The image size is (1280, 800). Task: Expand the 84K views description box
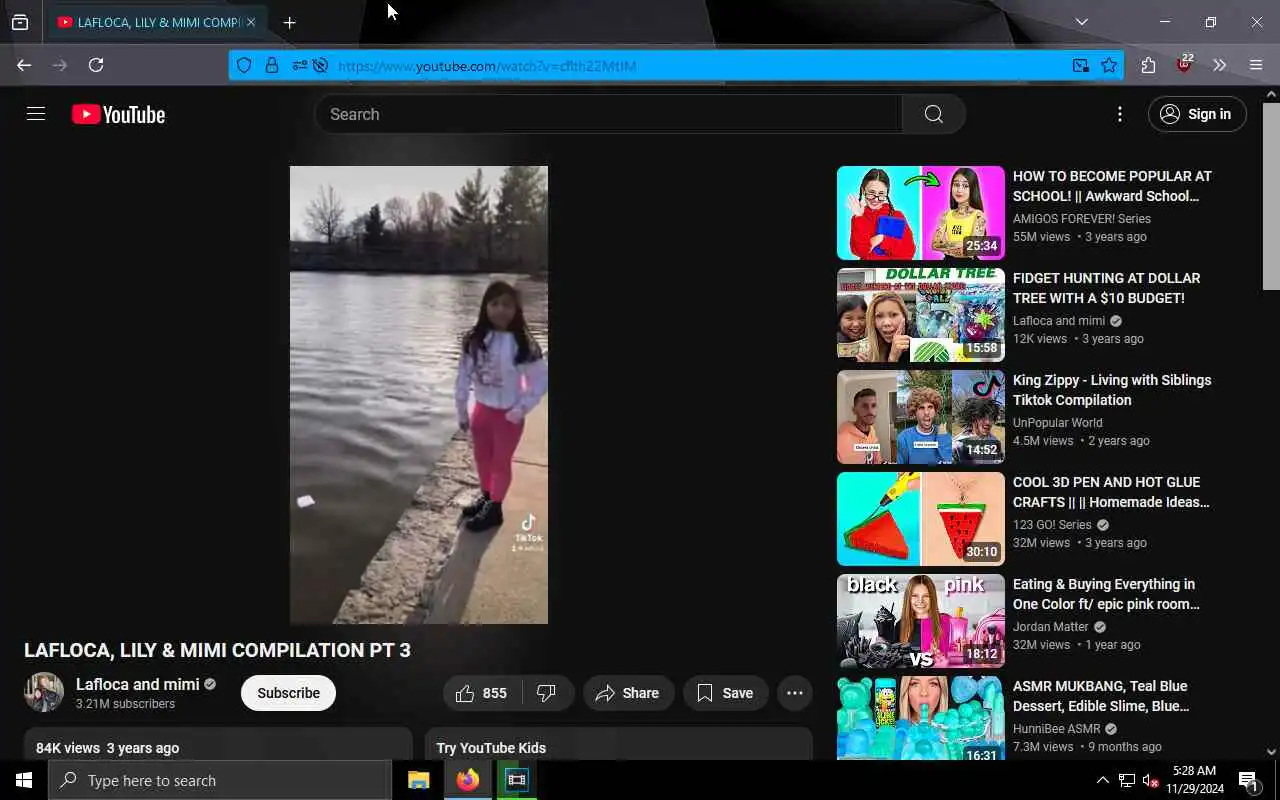coord(218,745)
